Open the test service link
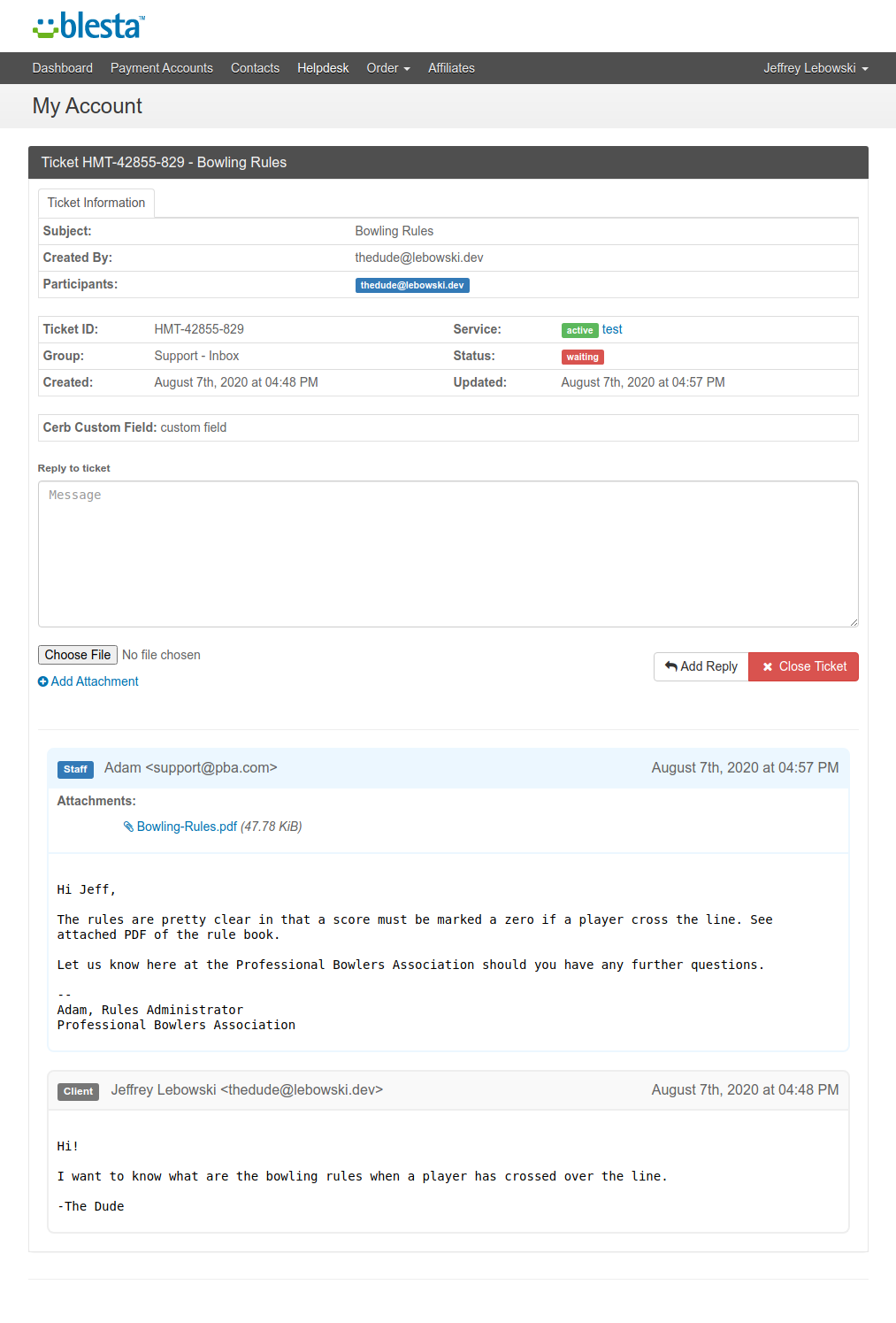This screenshot has height=1323, width=896. tap(612, 329)
